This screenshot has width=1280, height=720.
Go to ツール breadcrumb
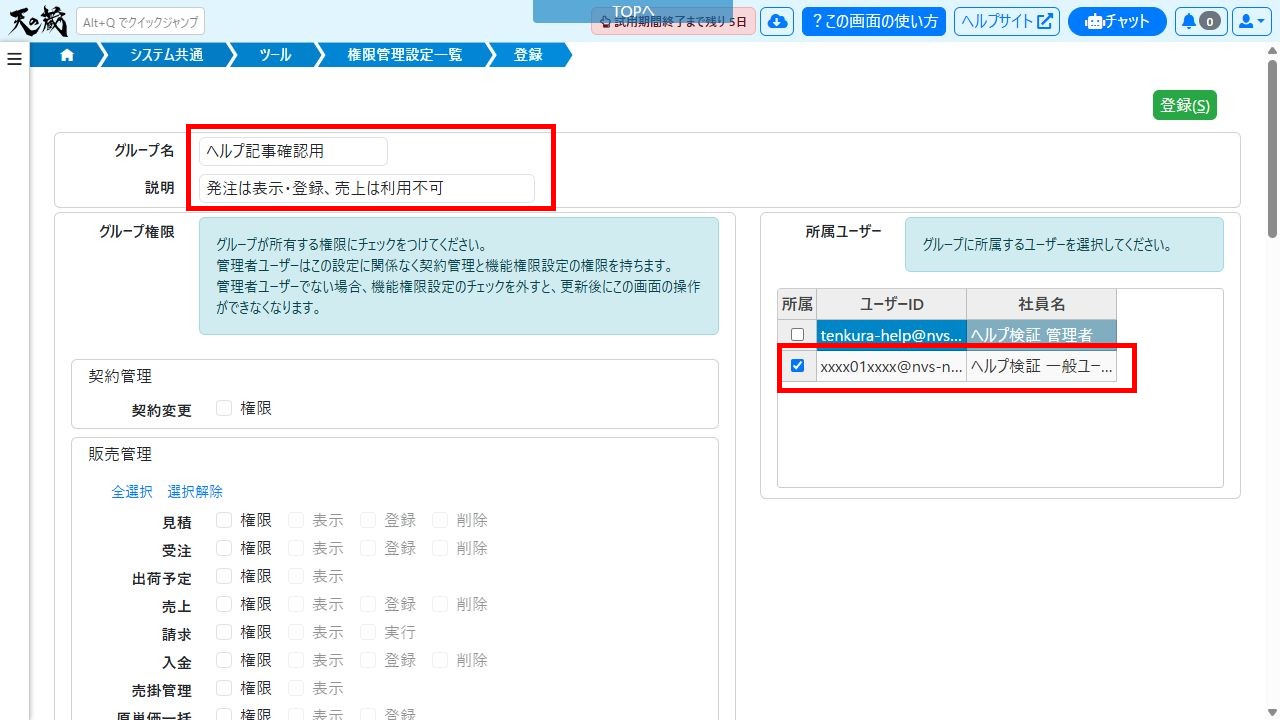tap(275, 56)
